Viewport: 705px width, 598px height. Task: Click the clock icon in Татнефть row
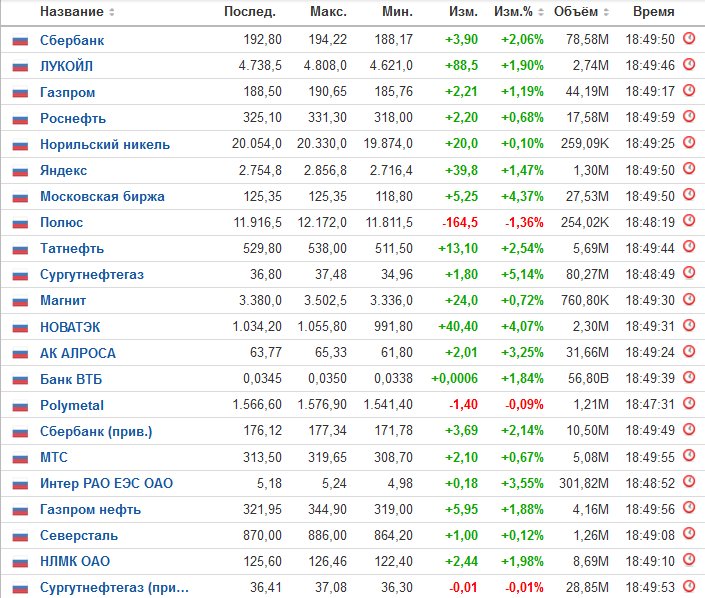coord(689,246)
